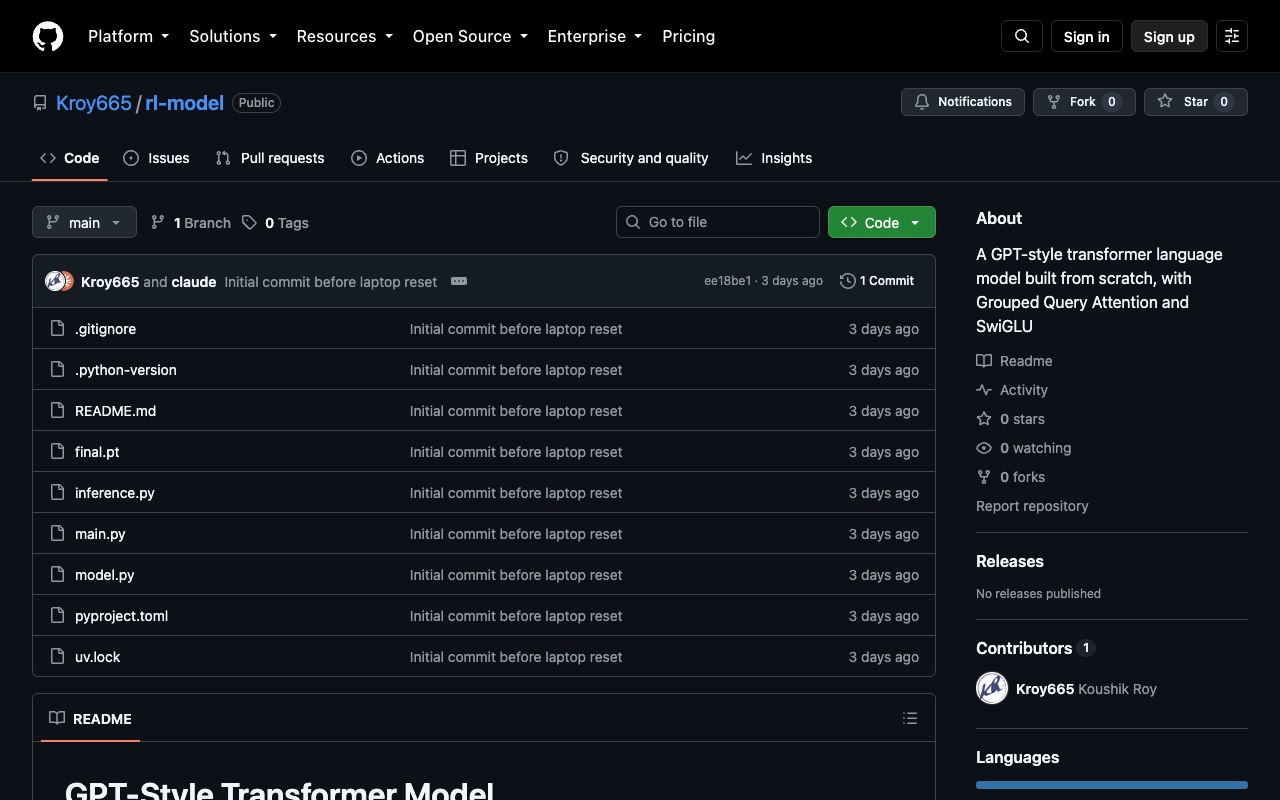Click the Kroy665 contributor avatar
Viewport: 1280px width, 800px height.
992,688
